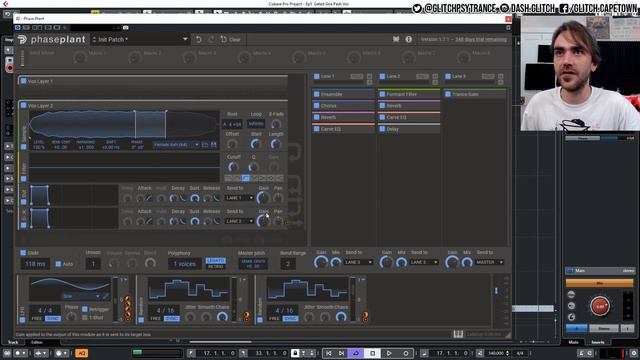This screenshot has height=360, width=640.
Task: Edit LFO shape with pencil icon
Action: (x=106, y=296)
